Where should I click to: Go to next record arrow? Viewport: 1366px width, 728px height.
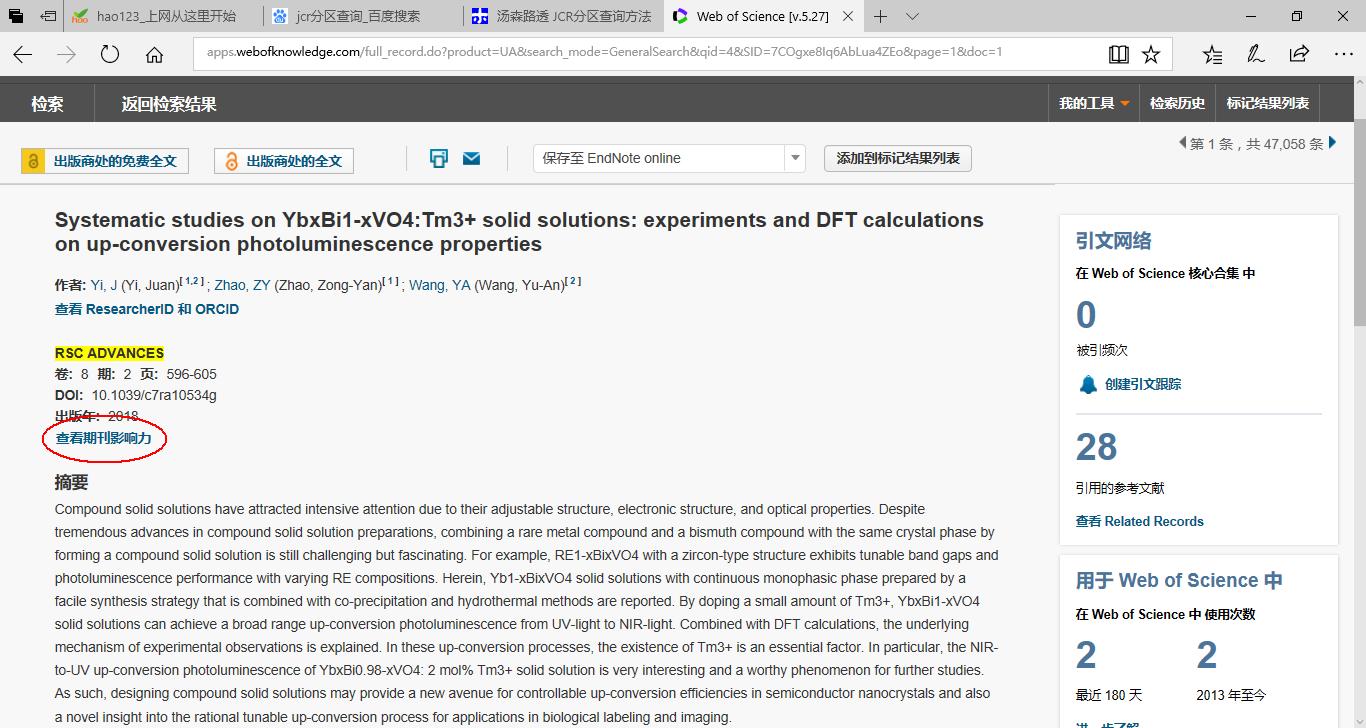coord(1332,143)
